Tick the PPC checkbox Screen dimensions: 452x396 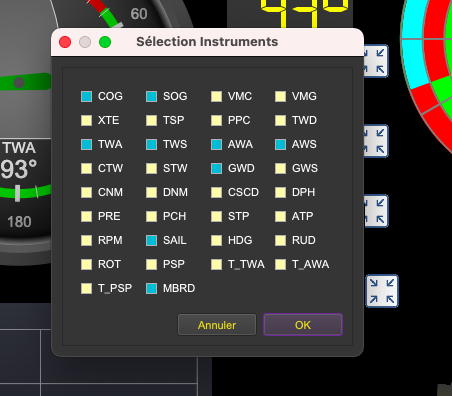click(217, 120)
